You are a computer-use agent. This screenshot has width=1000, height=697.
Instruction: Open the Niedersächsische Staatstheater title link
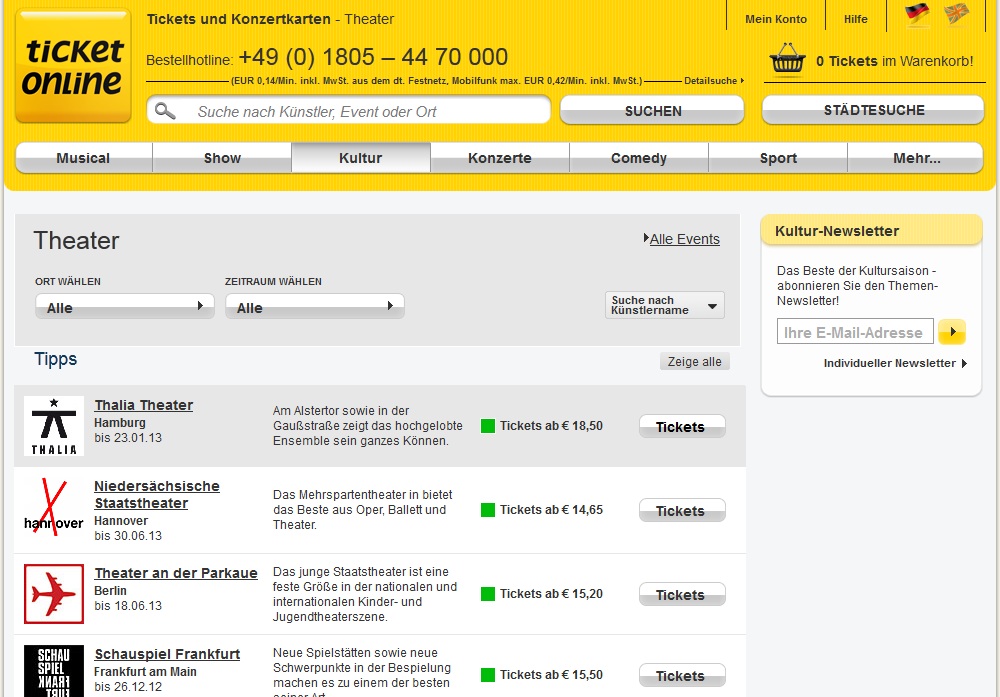click(157, 494)
